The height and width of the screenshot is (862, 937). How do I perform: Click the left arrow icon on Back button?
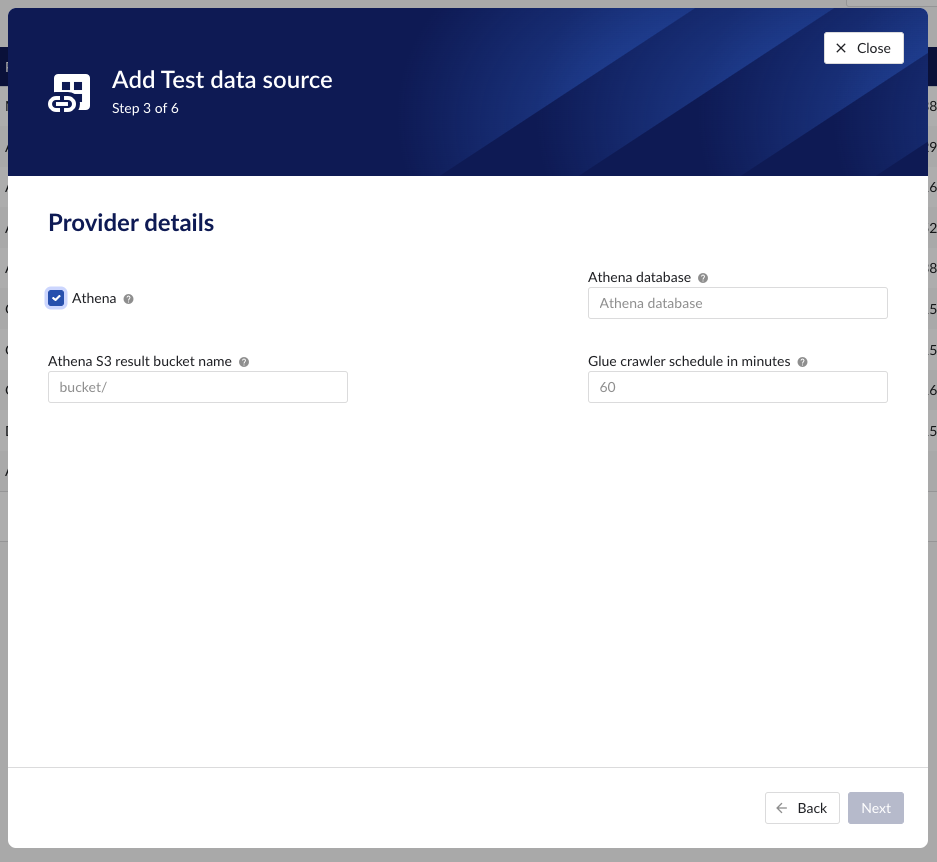[x=781, y=807]
